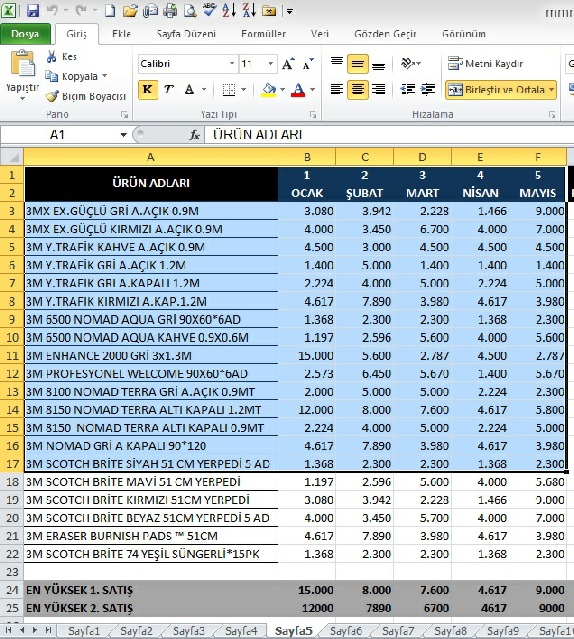Image resolution: width=574 pixels, height=639 pixels.
Task: Select column C header
Action: click(365, 157)
